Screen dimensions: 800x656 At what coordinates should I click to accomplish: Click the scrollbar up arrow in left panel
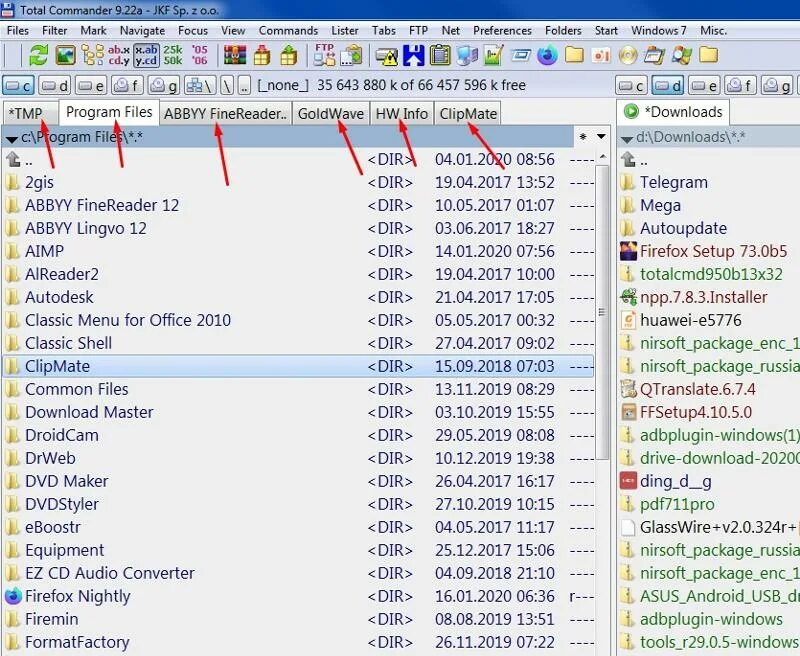[603, 157]
